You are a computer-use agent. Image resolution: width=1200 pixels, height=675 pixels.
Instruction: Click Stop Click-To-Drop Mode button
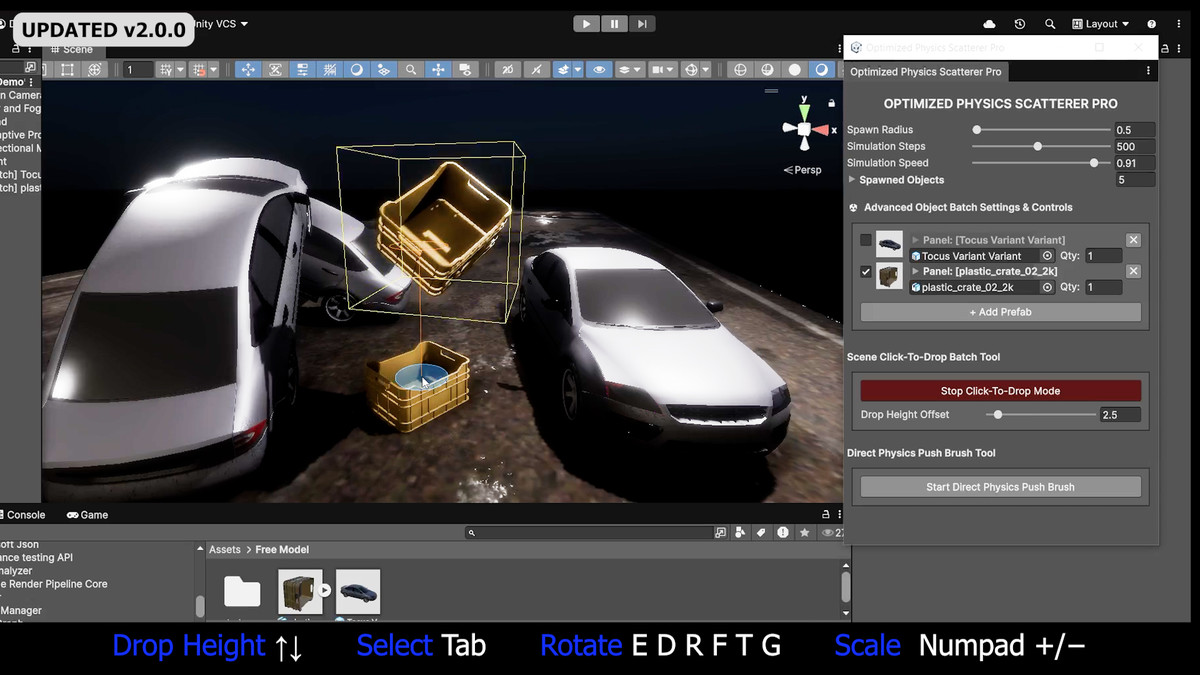1000,391
